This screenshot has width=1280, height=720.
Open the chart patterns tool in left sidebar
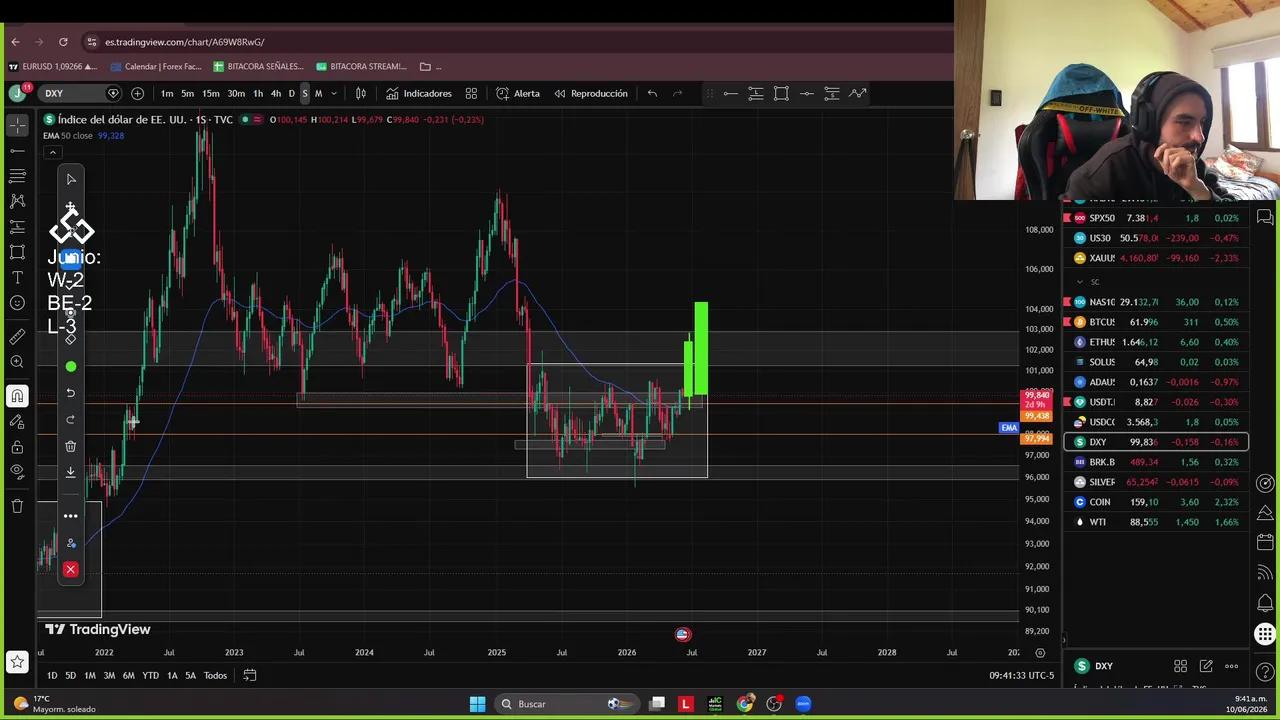(17, 201)
